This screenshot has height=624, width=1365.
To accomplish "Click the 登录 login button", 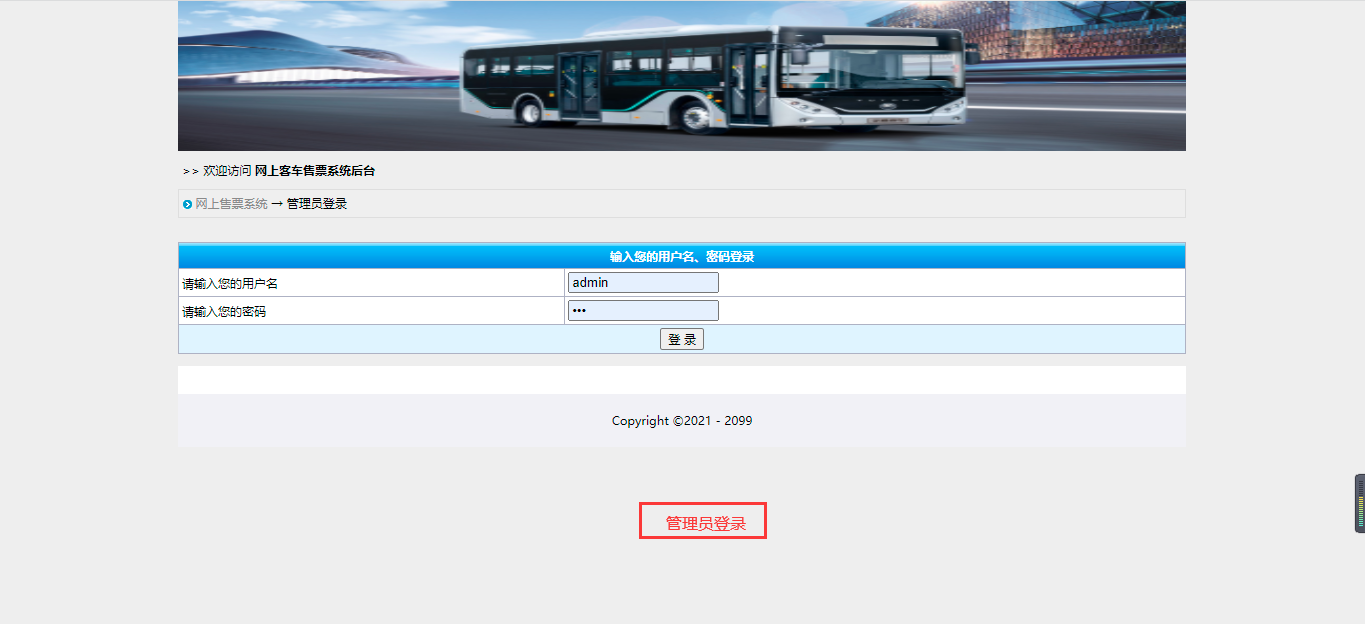I will click(x=682, y=339).
